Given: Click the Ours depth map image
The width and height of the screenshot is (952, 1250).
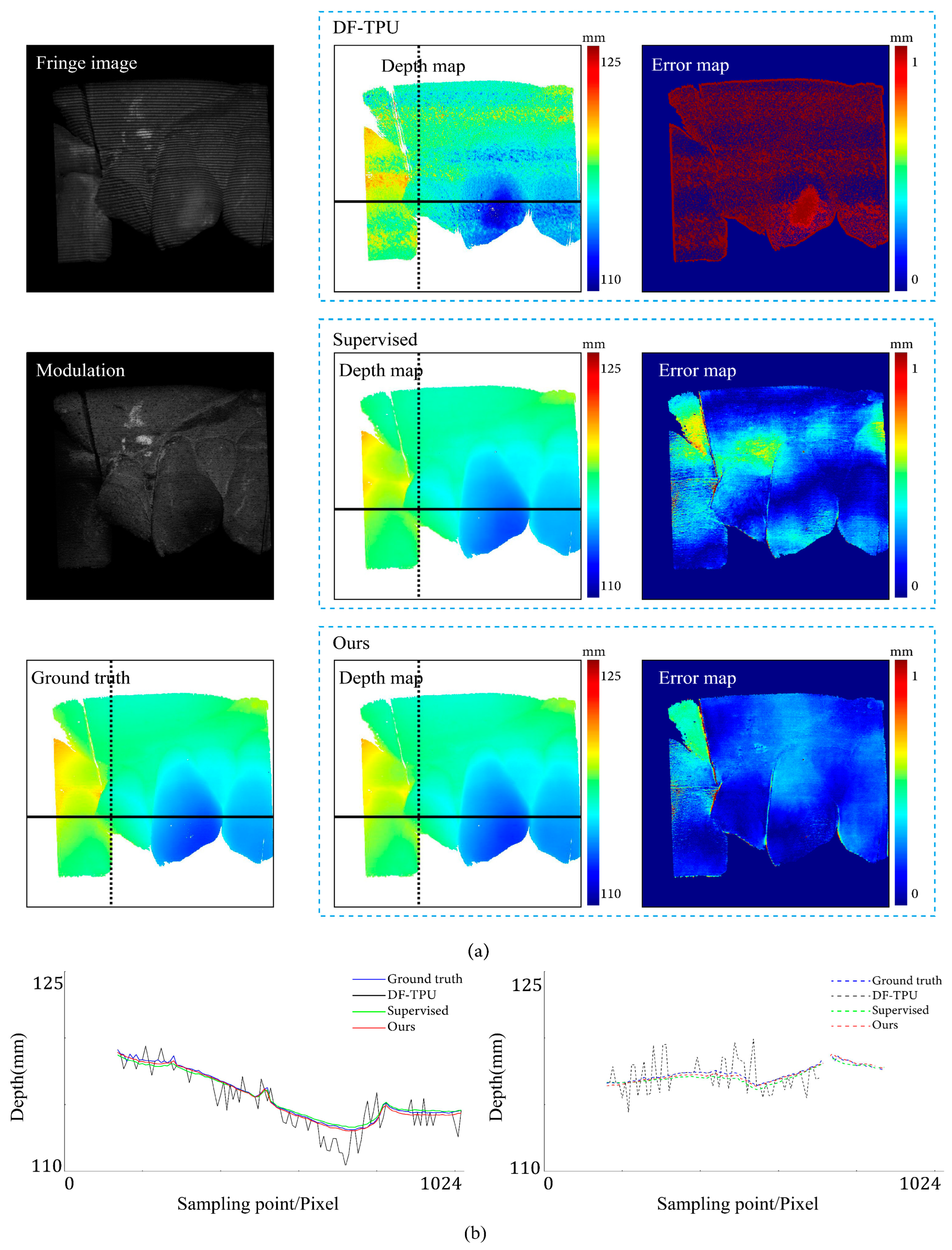Looking at the screenshot, I should 457,783.
